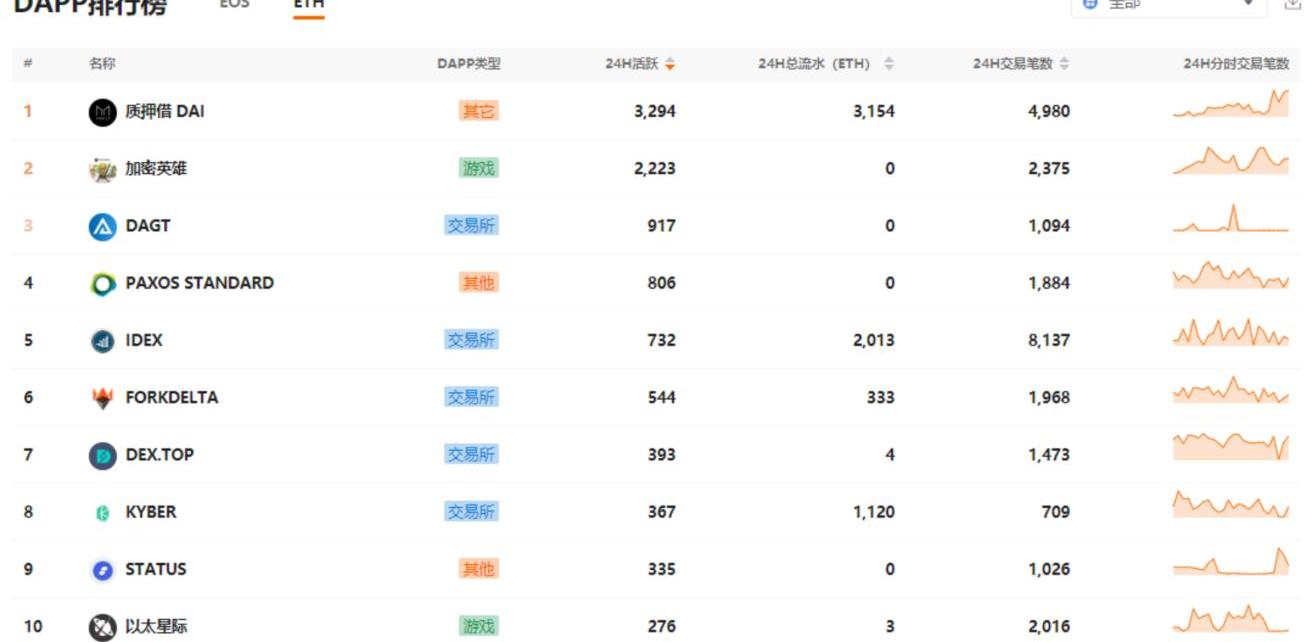The image size is (1315, 642).
Task: Switch to the EOS tab
Action: [234, 5]
